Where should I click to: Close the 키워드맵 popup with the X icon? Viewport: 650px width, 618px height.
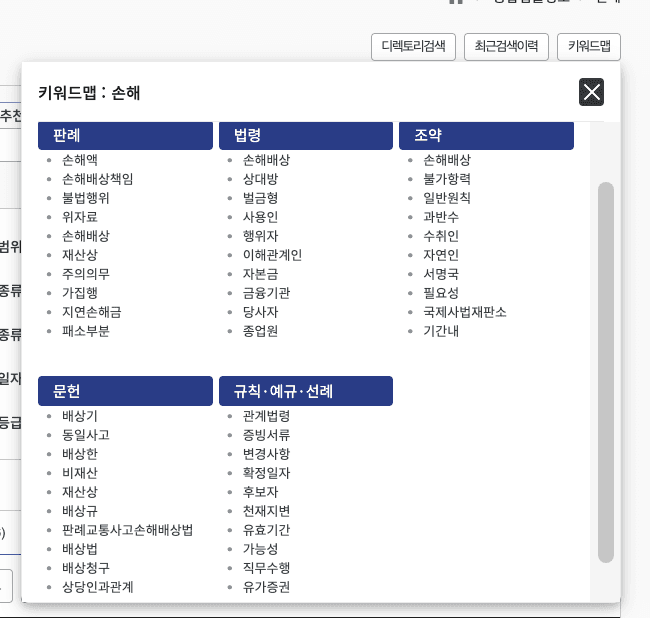tap(591, 92)
